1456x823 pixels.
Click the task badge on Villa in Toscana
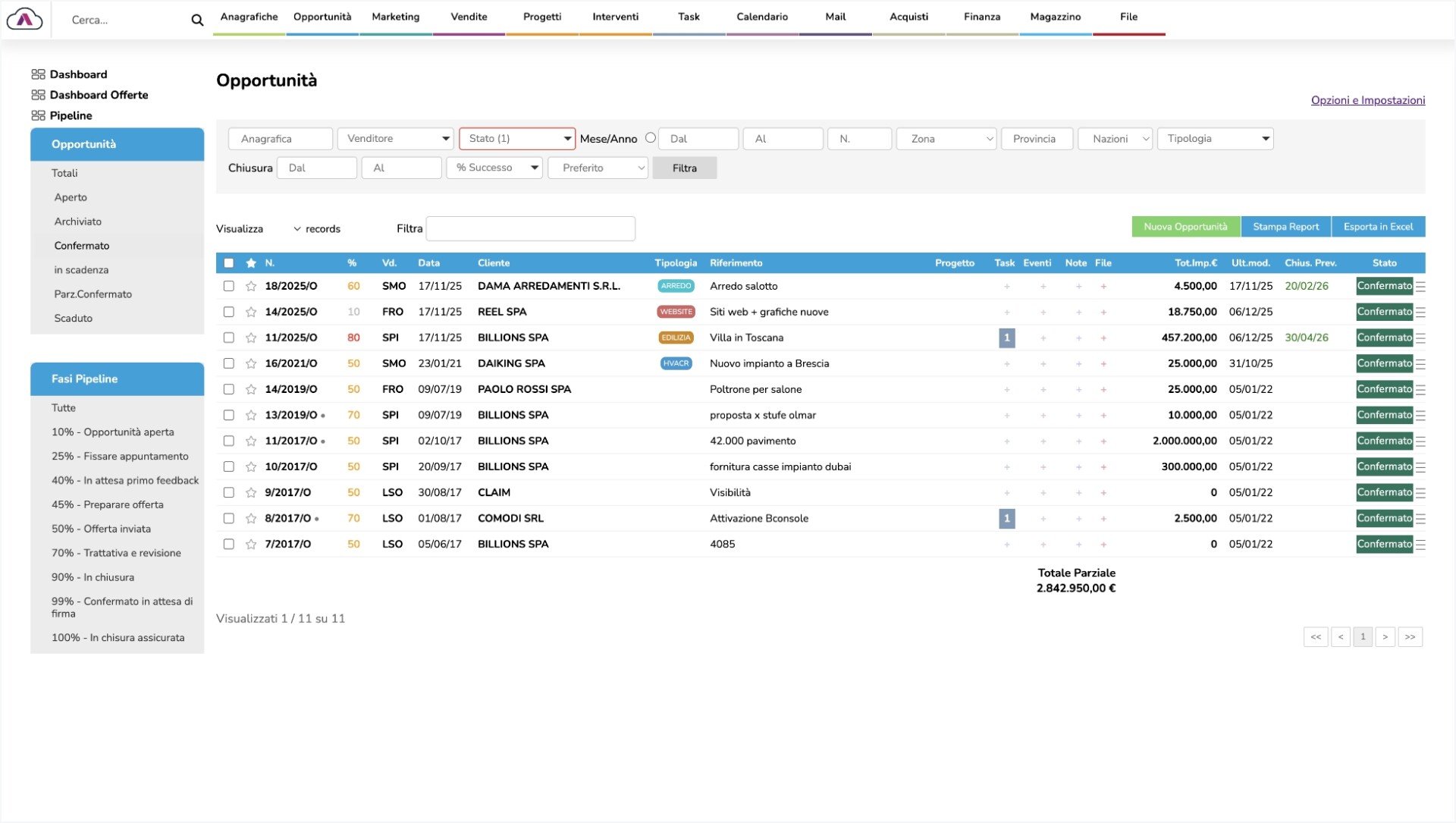[x=1006, y=338]
